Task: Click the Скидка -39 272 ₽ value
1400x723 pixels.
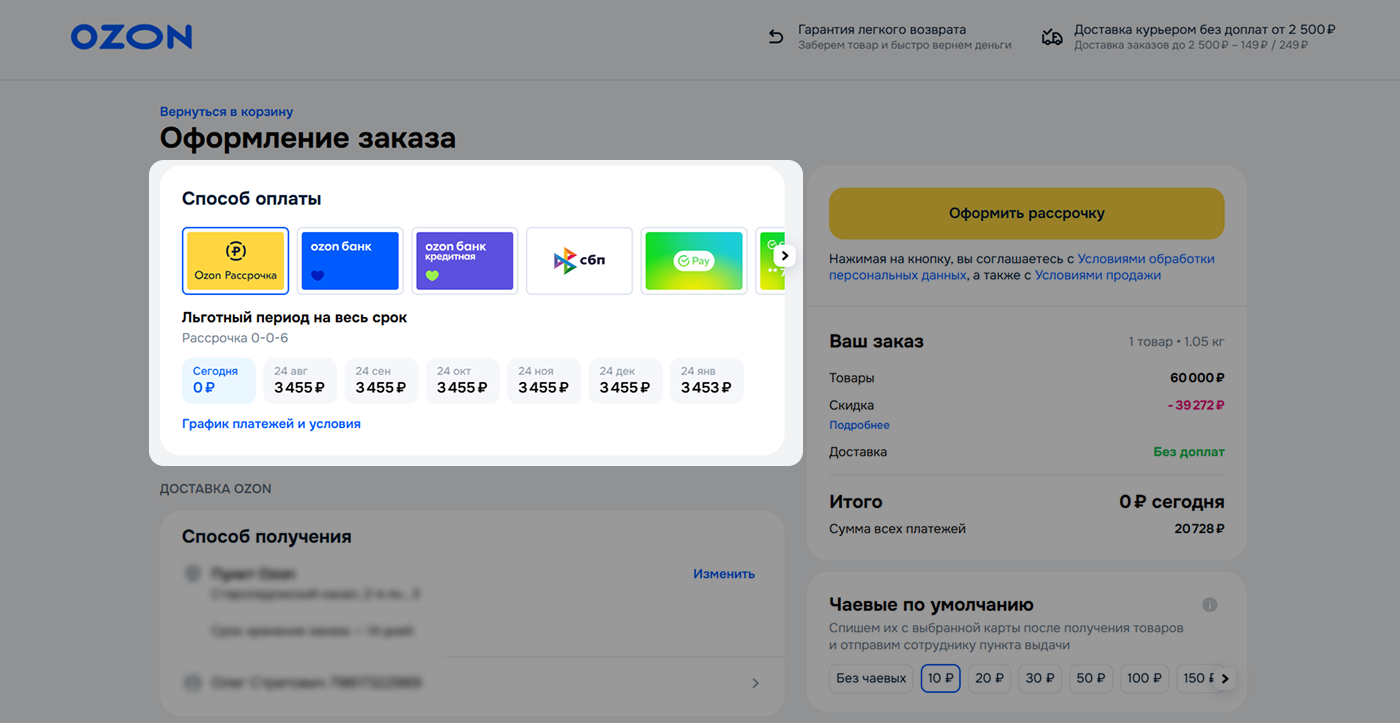Action: point(1195,406)
